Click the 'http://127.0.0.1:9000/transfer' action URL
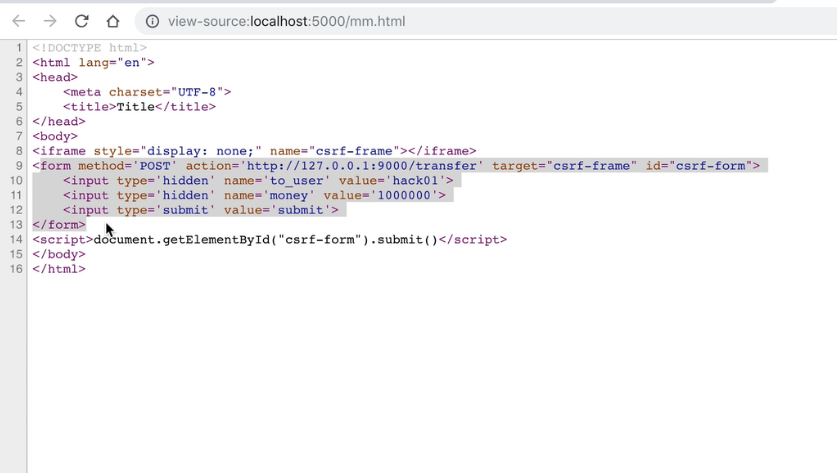 [x=361, y=166]
